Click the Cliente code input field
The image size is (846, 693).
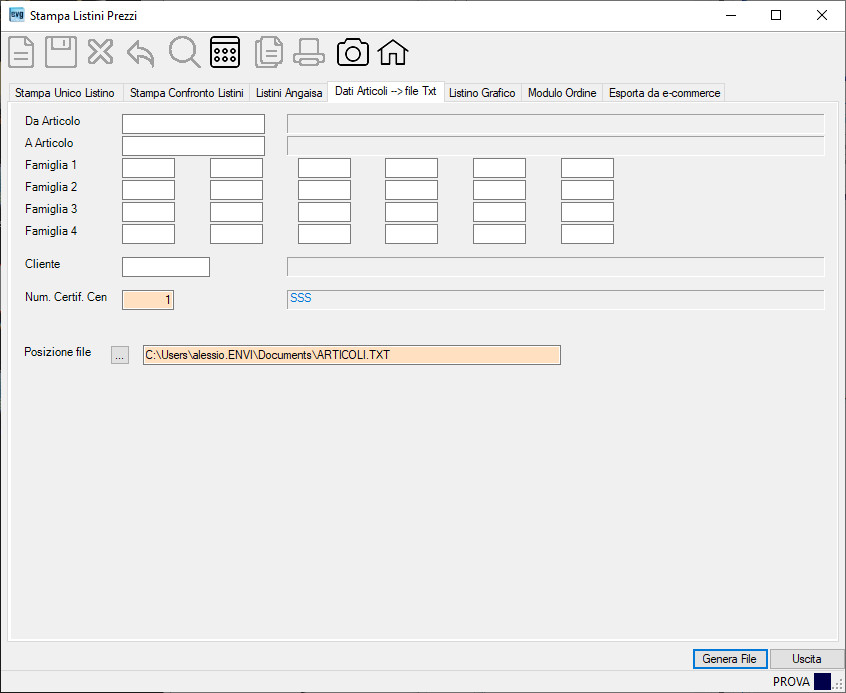(x=166, y=267)
